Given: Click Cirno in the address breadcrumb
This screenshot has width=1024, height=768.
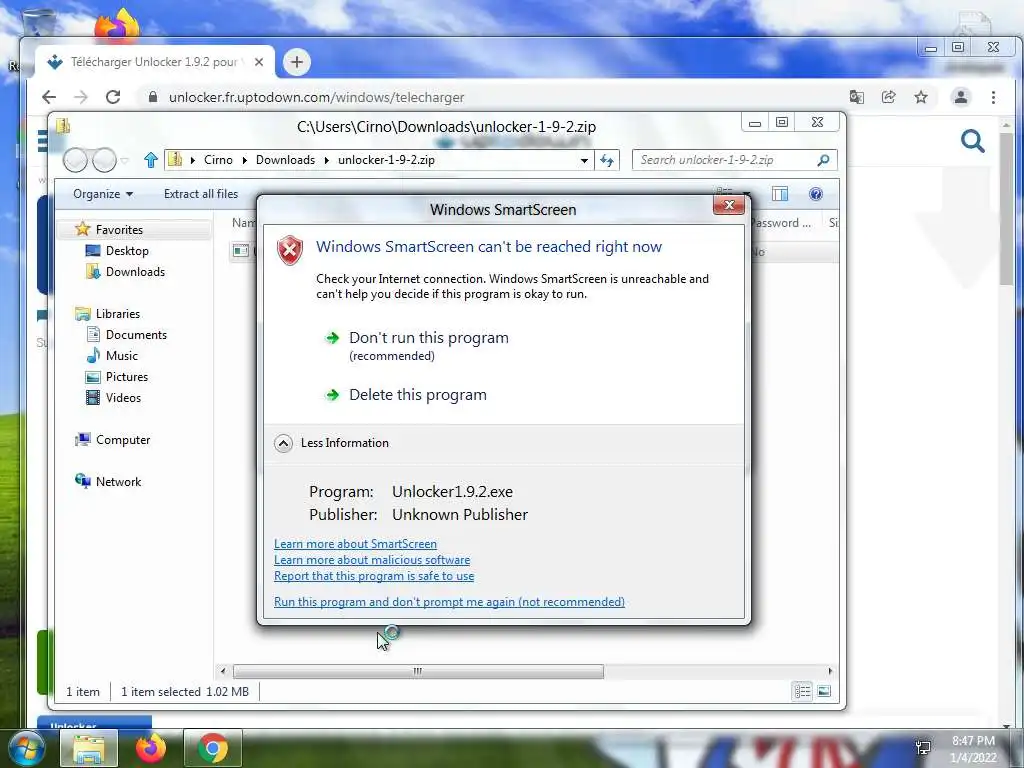Looking at the screenshot, I should point(218,160).
